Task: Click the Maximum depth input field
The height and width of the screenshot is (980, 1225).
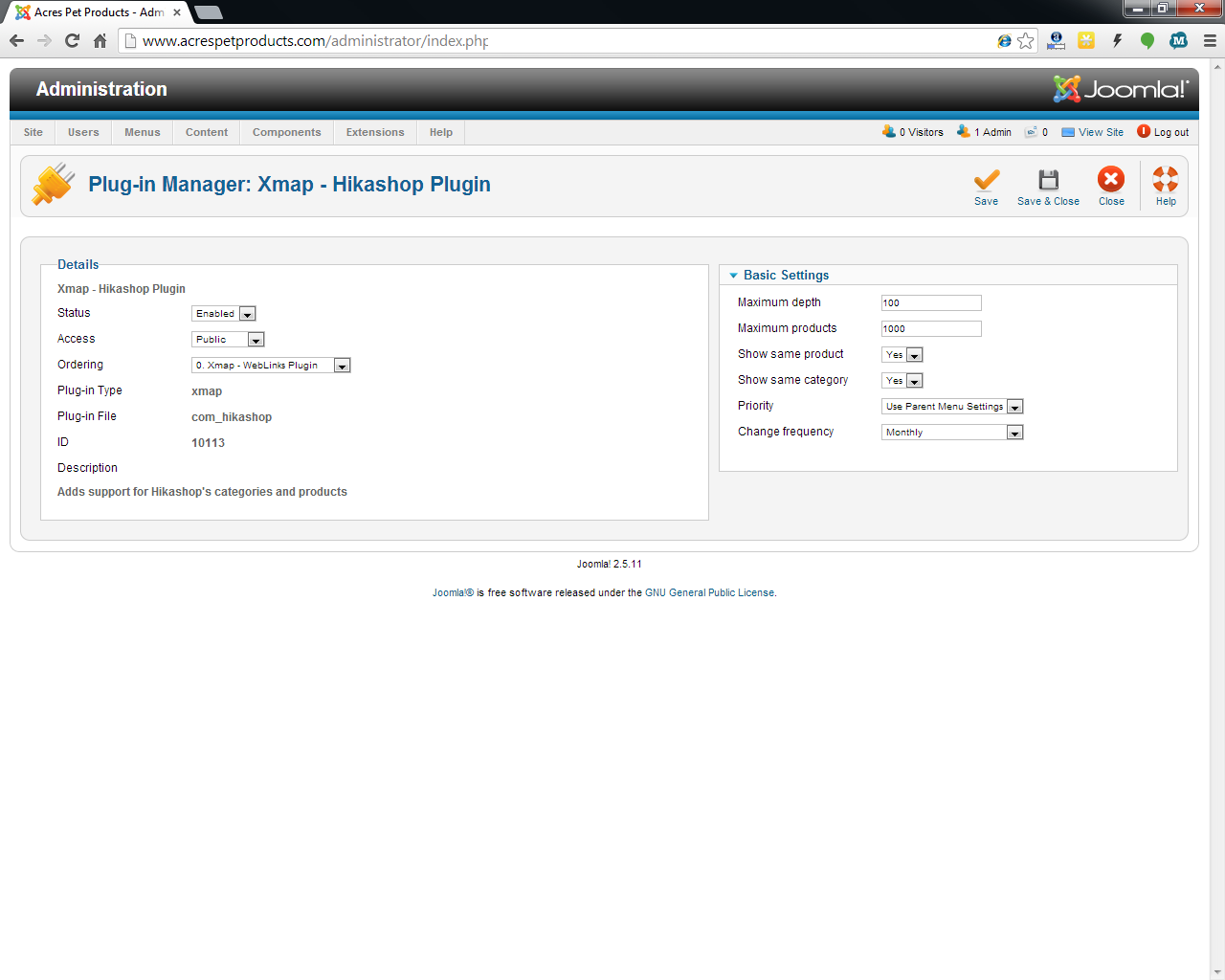Action: [931, 303]
